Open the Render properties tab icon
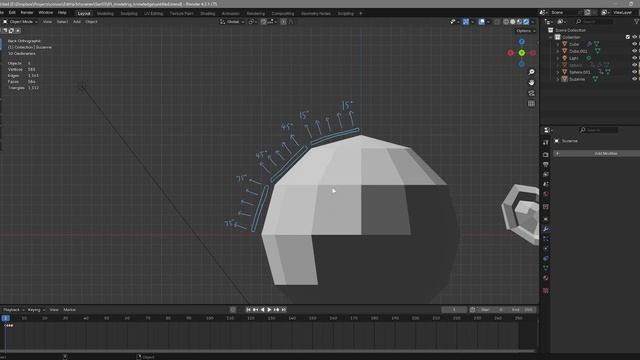The image size is (640, 360). coord(546,155)
